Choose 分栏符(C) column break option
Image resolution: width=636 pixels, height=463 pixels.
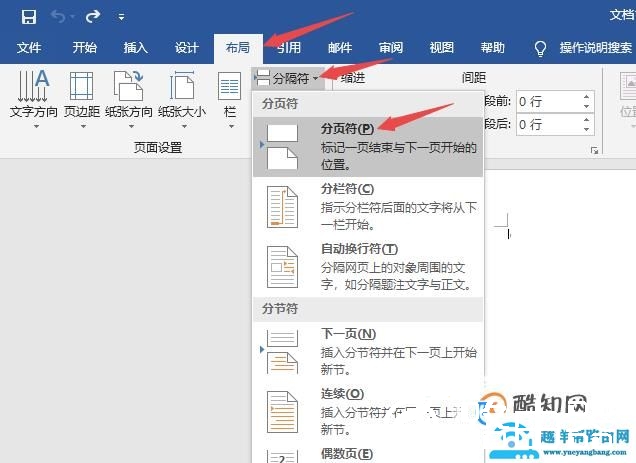tap(368, 207)
